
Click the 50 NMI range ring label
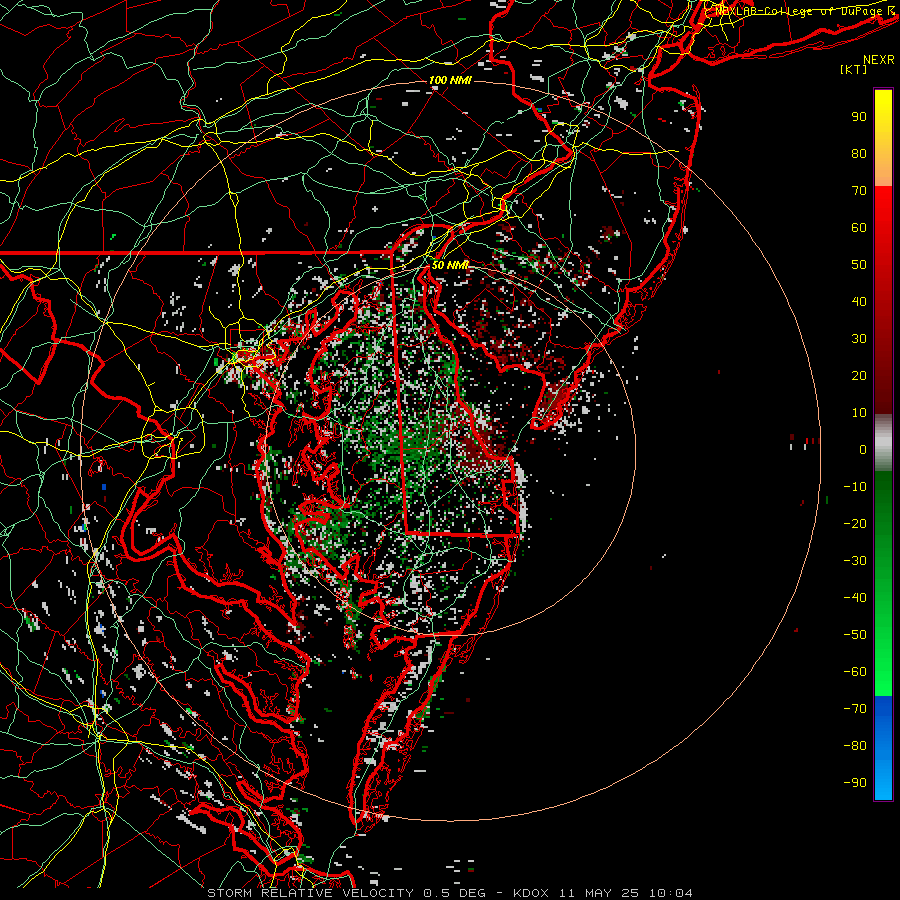point(450,265)
